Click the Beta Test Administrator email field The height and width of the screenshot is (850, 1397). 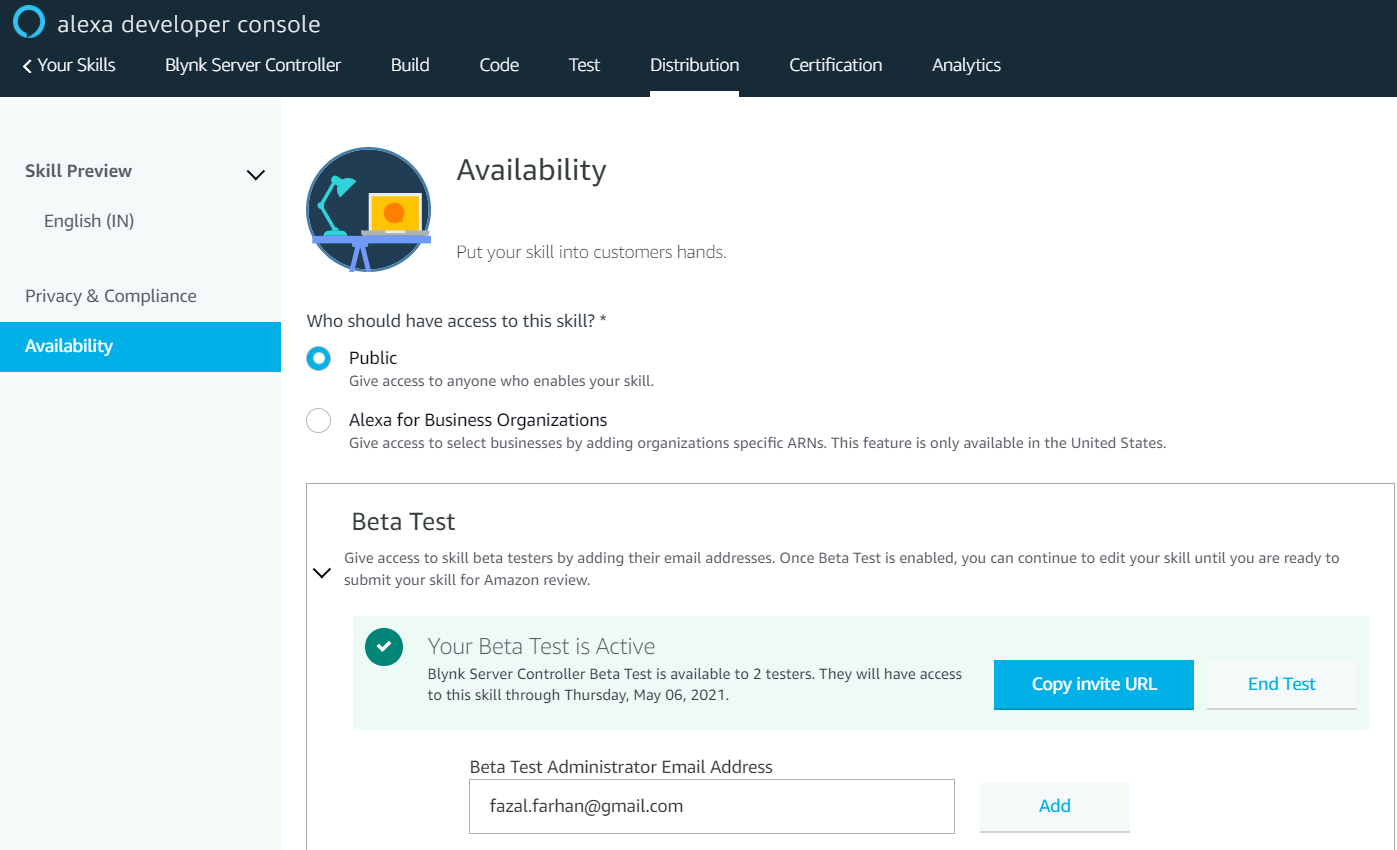(x=712, y=806)
